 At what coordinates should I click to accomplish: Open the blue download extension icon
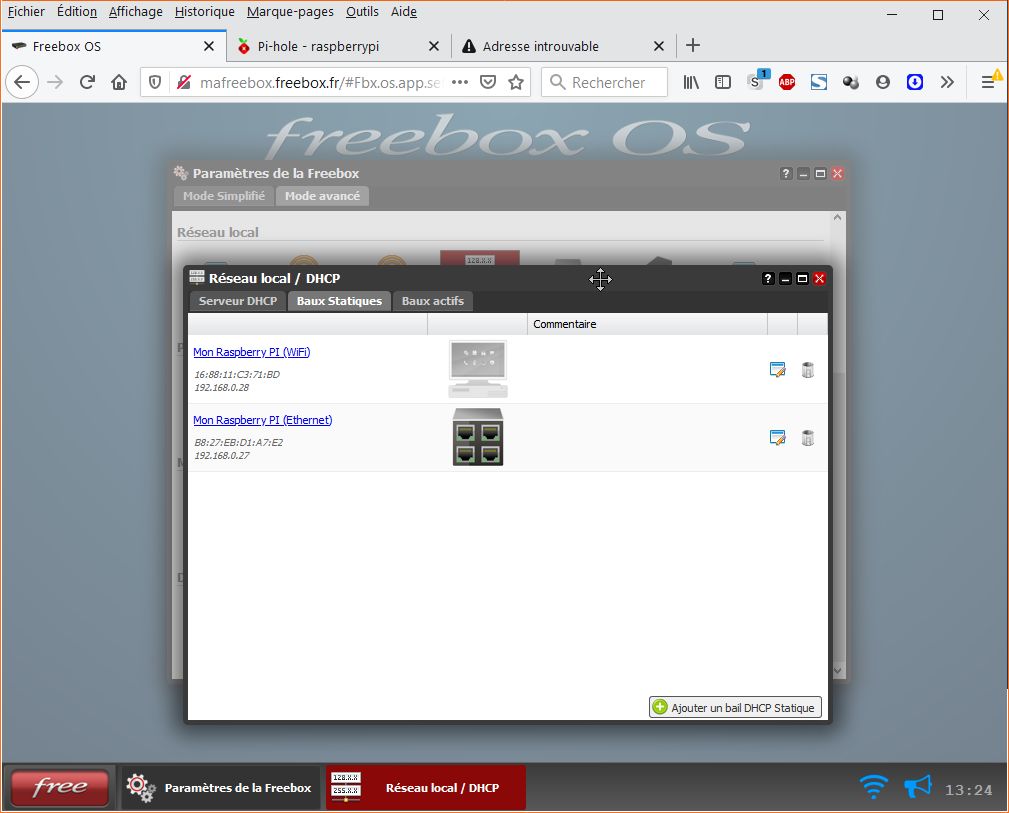[x=914, y=82]
